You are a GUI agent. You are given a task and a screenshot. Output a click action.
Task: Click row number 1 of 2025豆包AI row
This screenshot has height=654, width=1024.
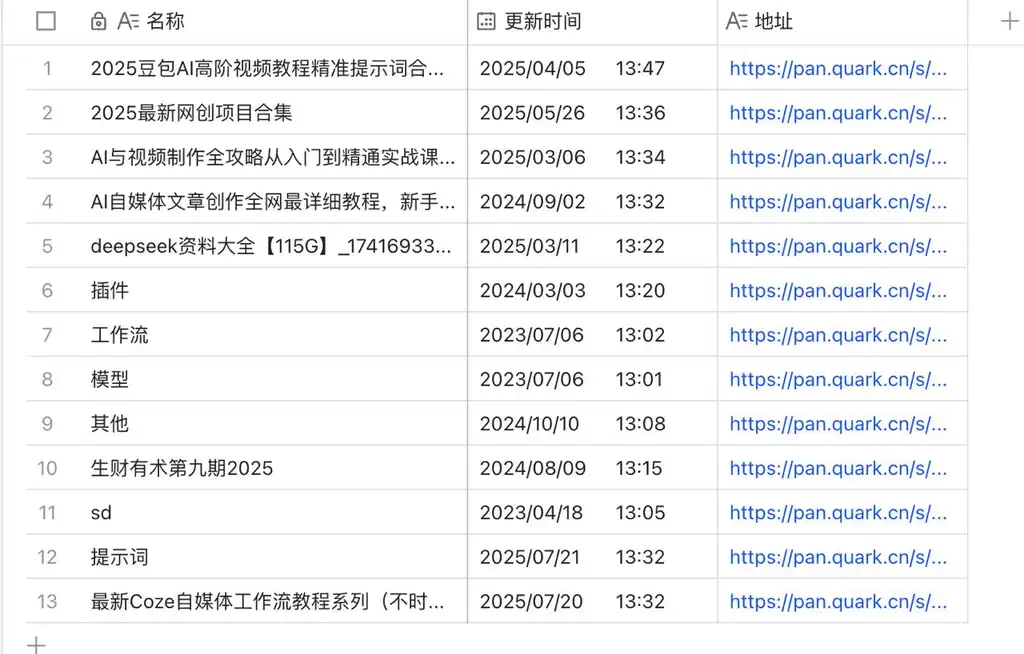[x=47, y=69]
